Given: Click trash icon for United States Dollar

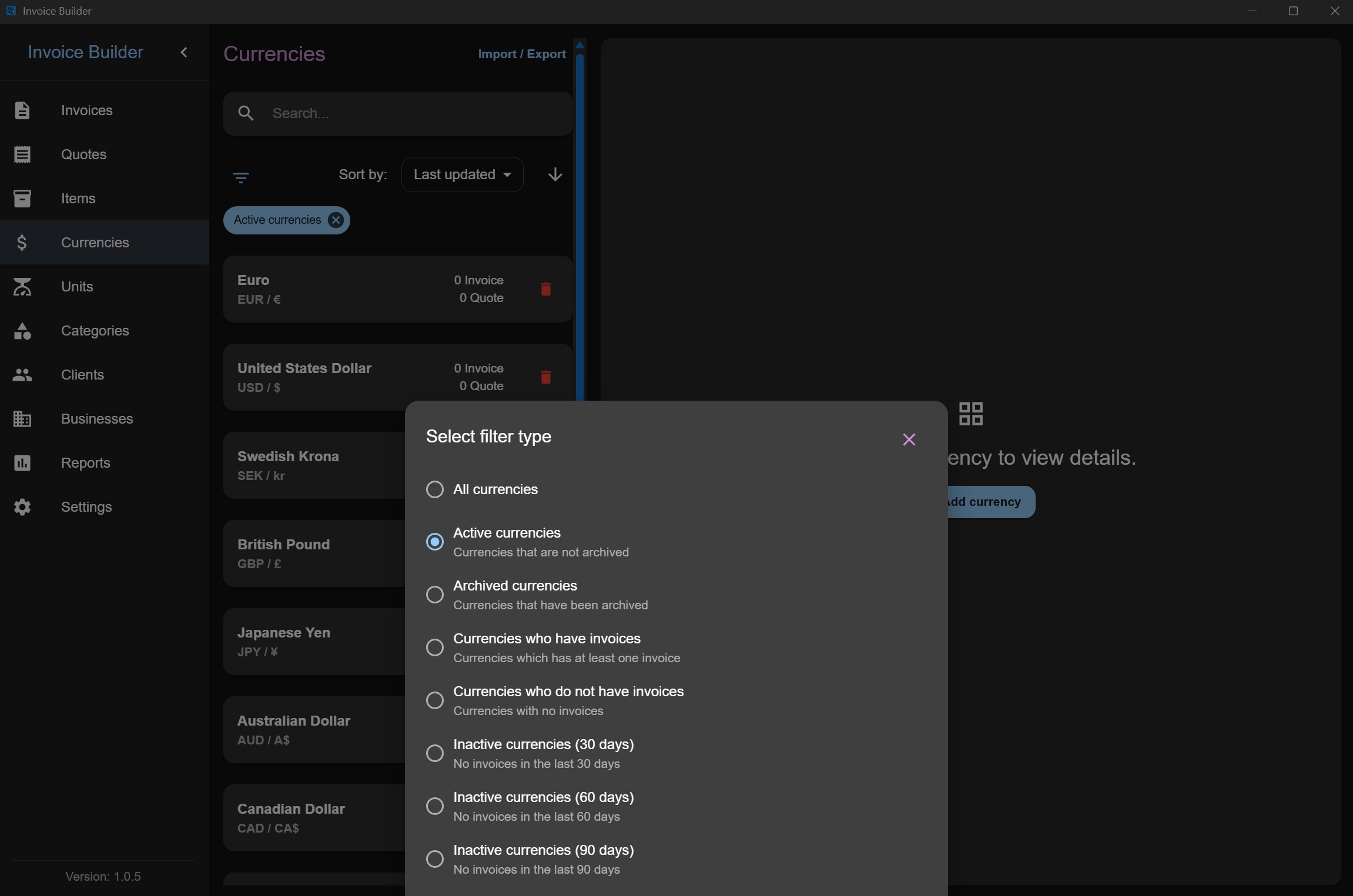Looking at the screenshot, I should point(545,377).
